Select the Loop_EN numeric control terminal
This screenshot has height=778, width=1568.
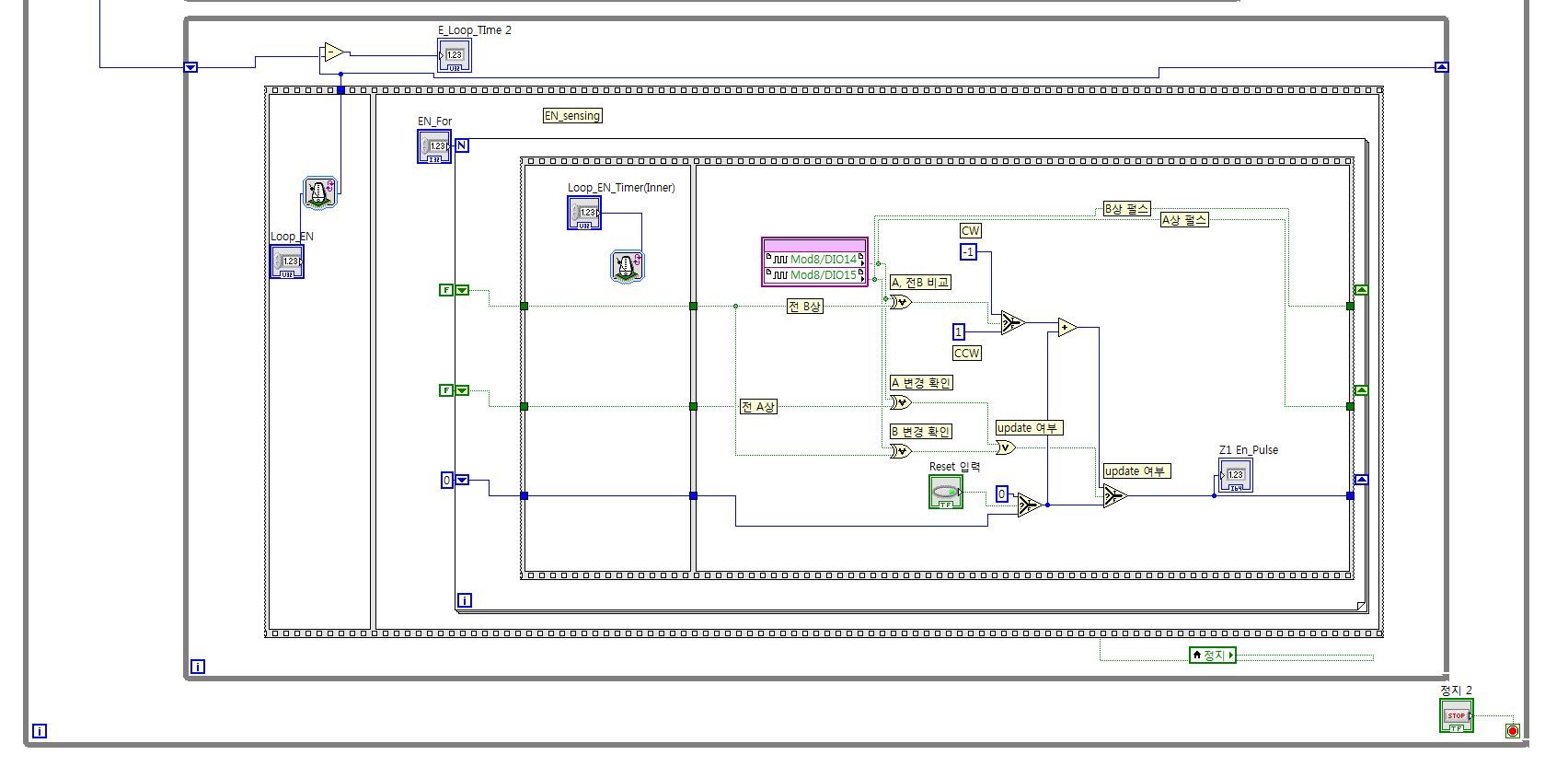point(286,261)
